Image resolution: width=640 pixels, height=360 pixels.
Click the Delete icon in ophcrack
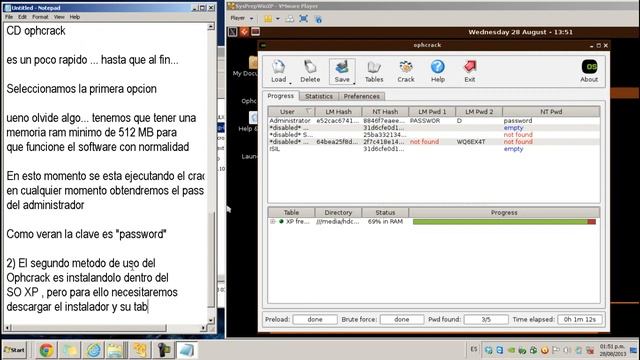pyautogui.click(x=310, y=71)
